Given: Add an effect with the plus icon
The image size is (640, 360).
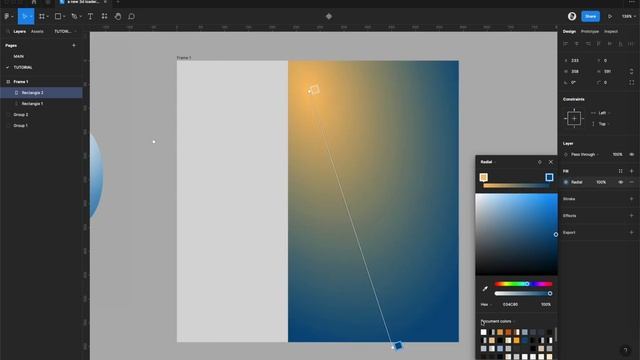Looking at the screenshot, I should pos(631,216).
